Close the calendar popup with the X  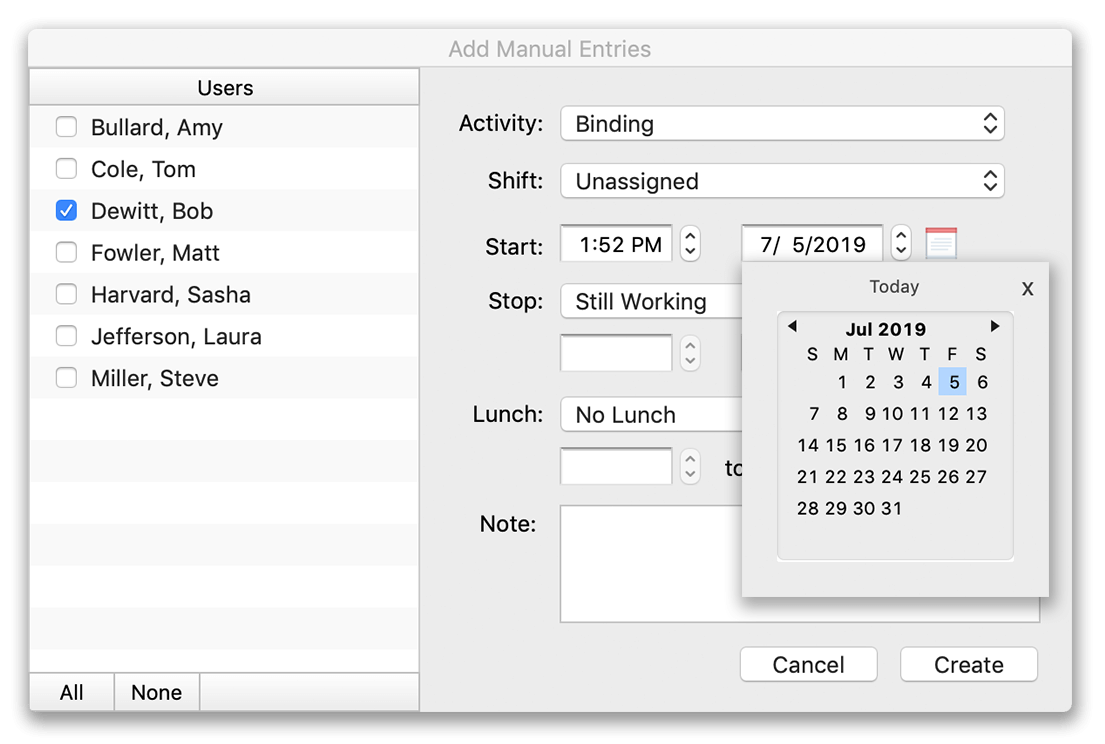tap(1027, 289)
